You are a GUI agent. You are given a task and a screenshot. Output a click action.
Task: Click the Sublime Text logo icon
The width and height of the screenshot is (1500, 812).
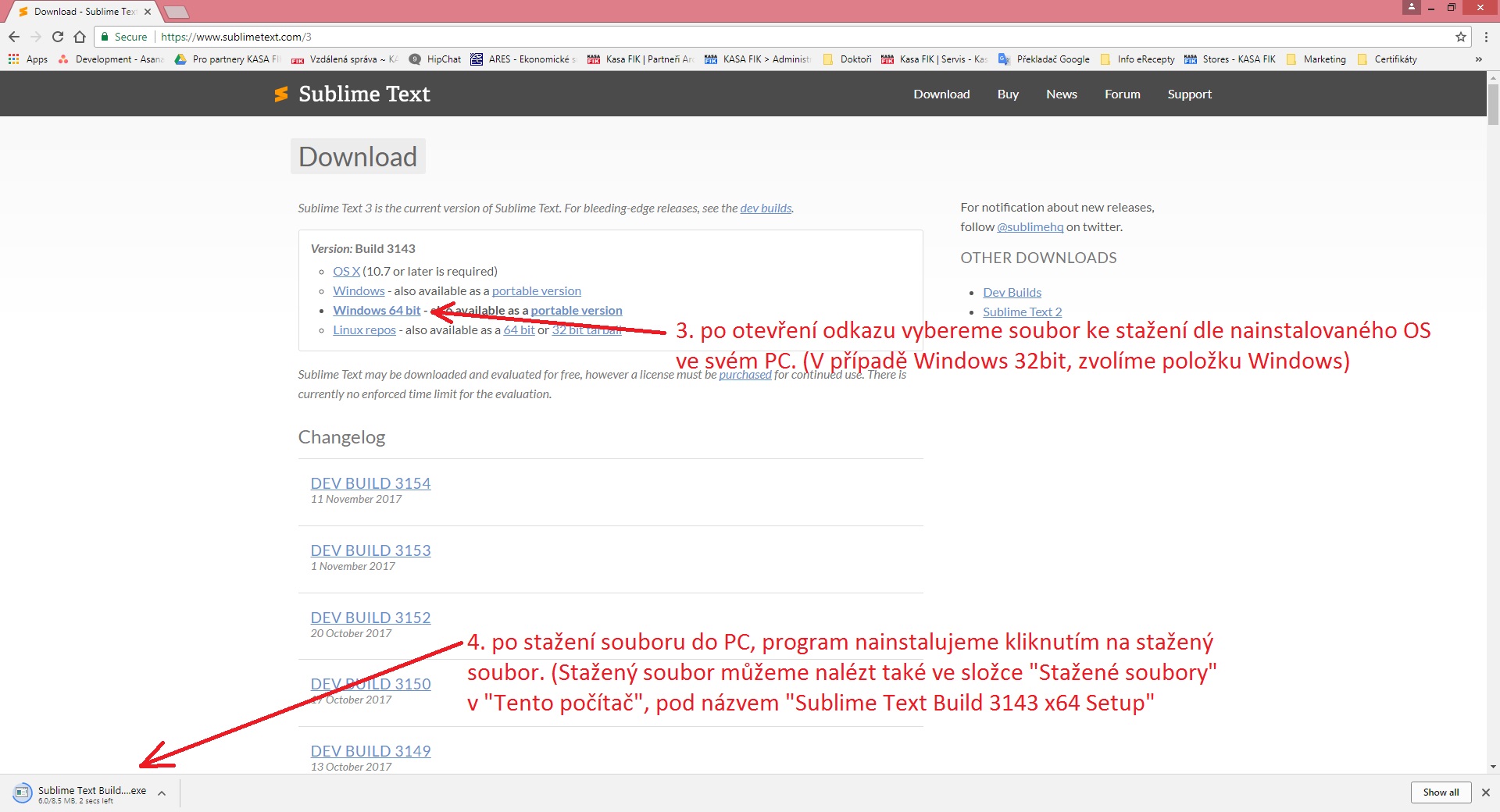point(281,94)
